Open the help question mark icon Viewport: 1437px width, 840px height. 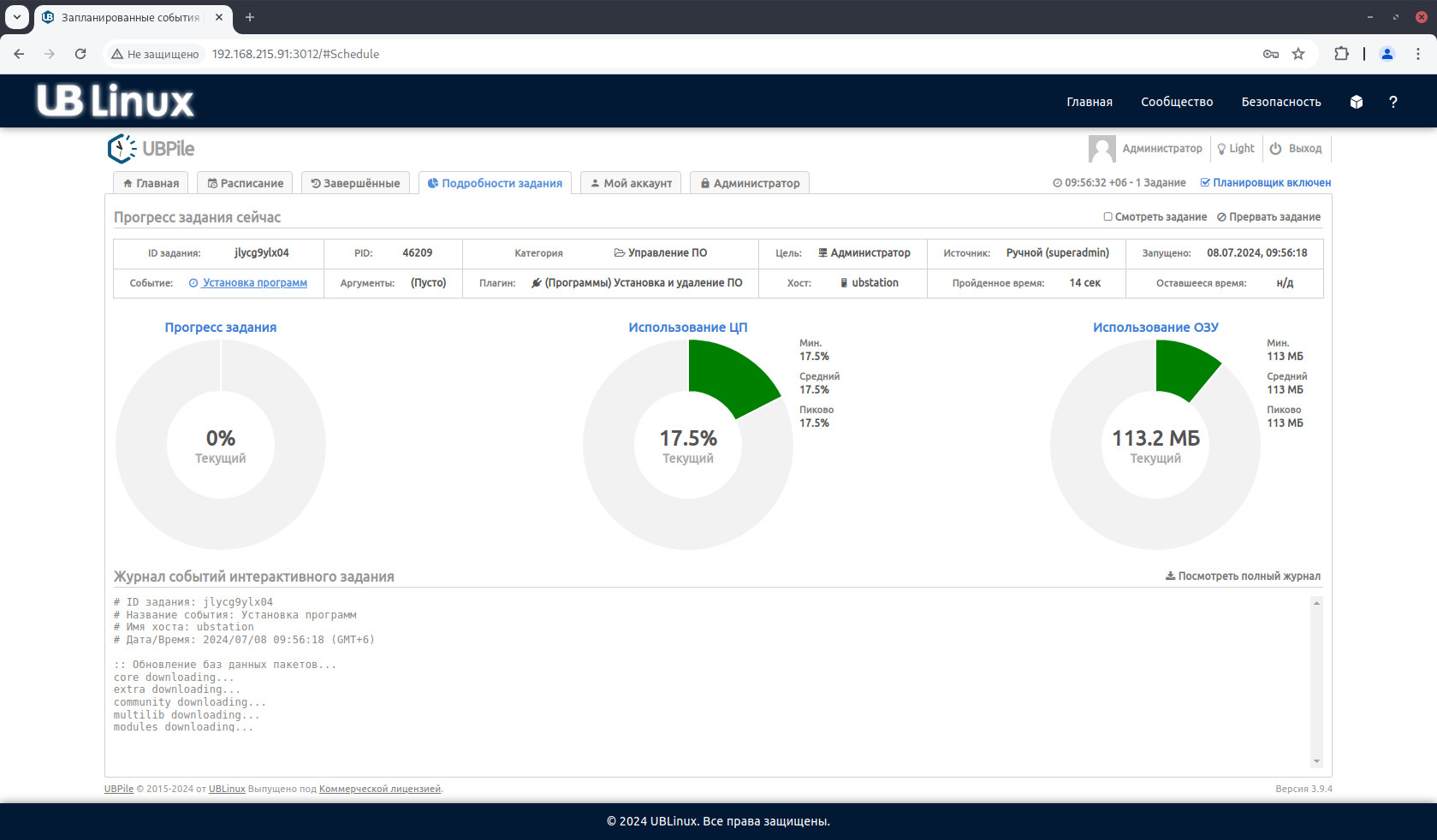click(1392, 102)
